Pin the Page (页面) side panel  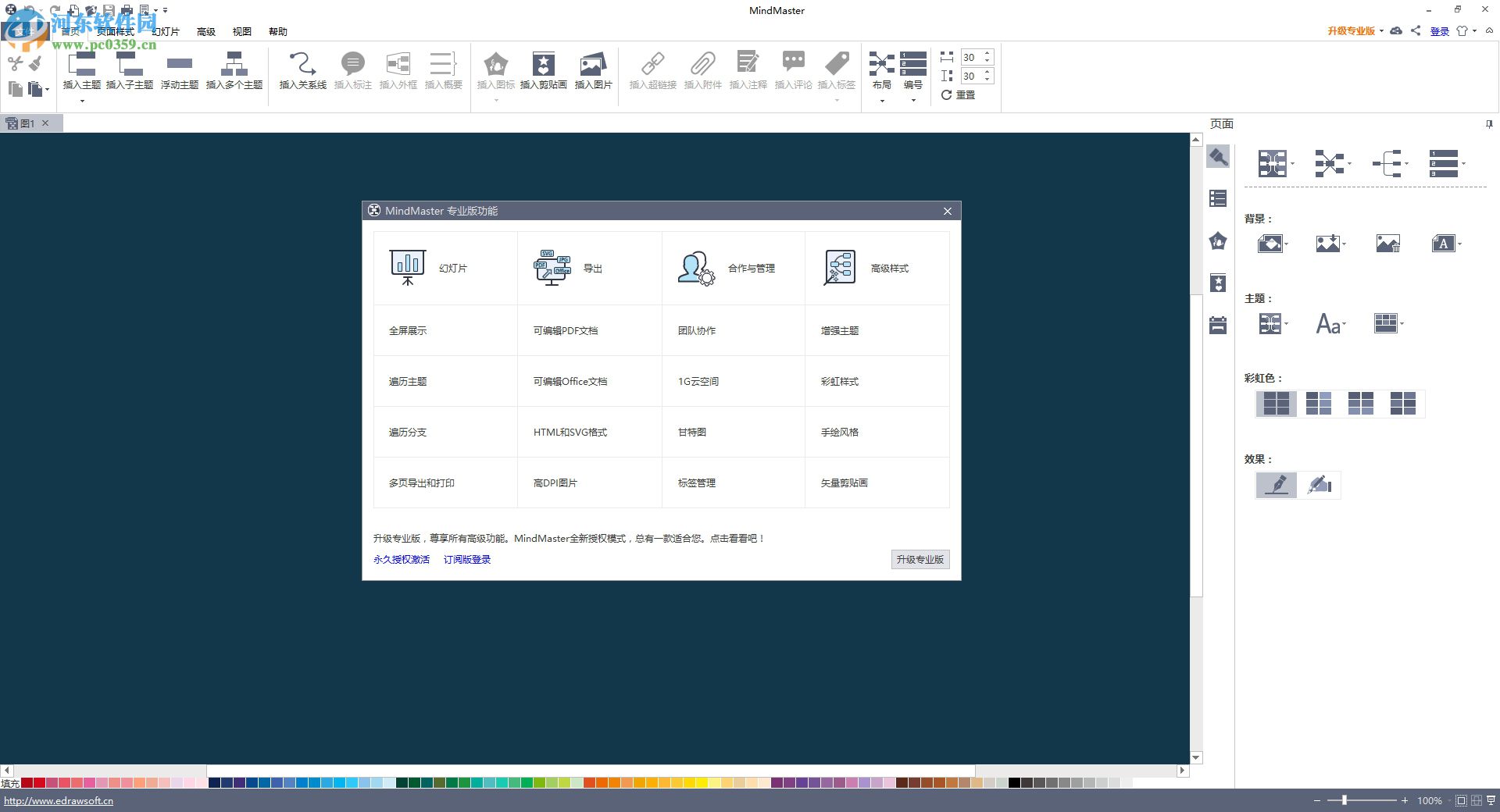(1489, 124)
